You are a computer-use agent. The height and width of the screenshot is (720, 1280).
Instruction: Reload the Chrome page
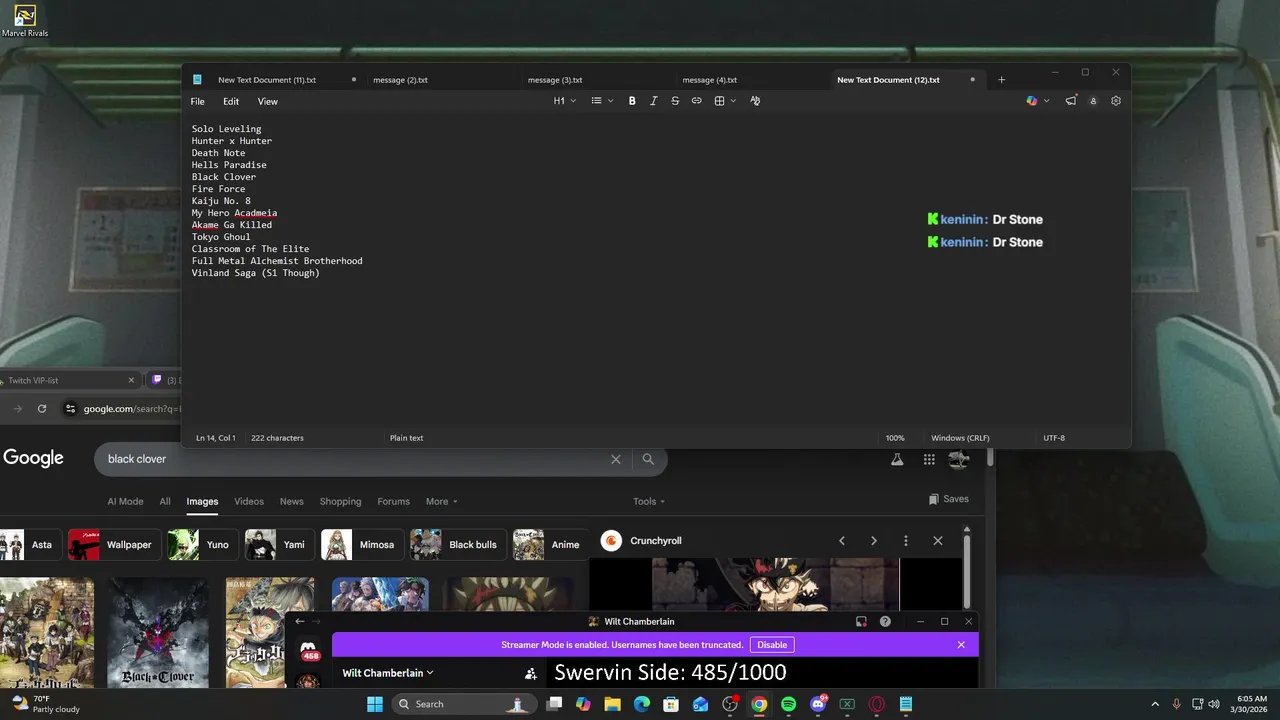click(42, 408)
